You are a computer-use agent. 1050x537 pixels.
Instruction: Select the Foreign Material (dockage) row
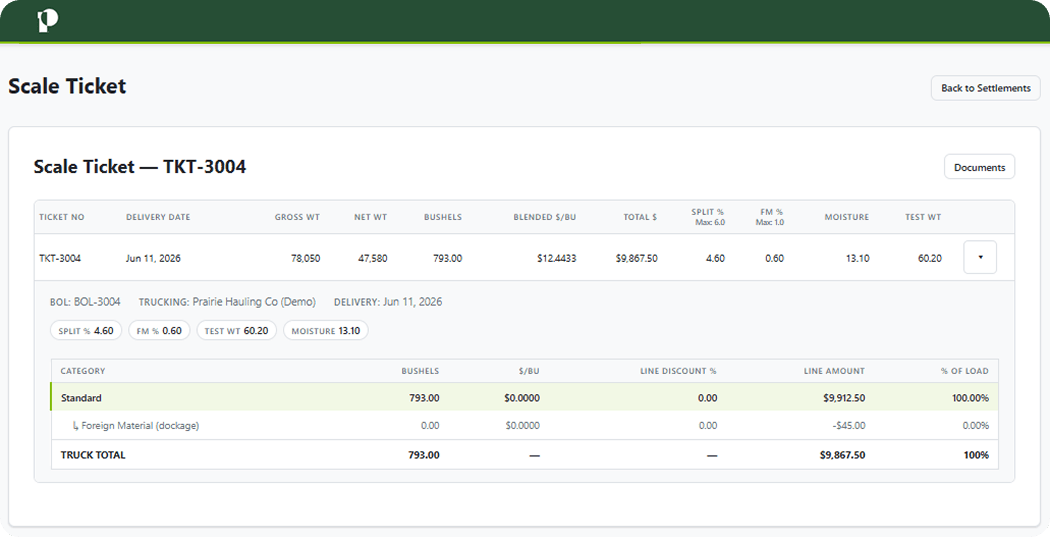pyautogui.click(x=524, y=426)
